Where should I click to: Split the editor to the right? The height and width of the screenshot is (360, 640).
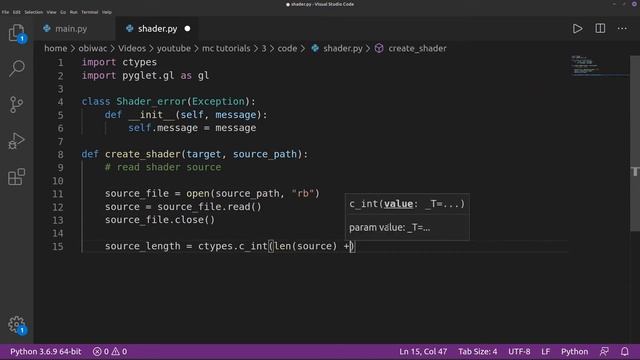pyautogui.click(x=600, y=29)
